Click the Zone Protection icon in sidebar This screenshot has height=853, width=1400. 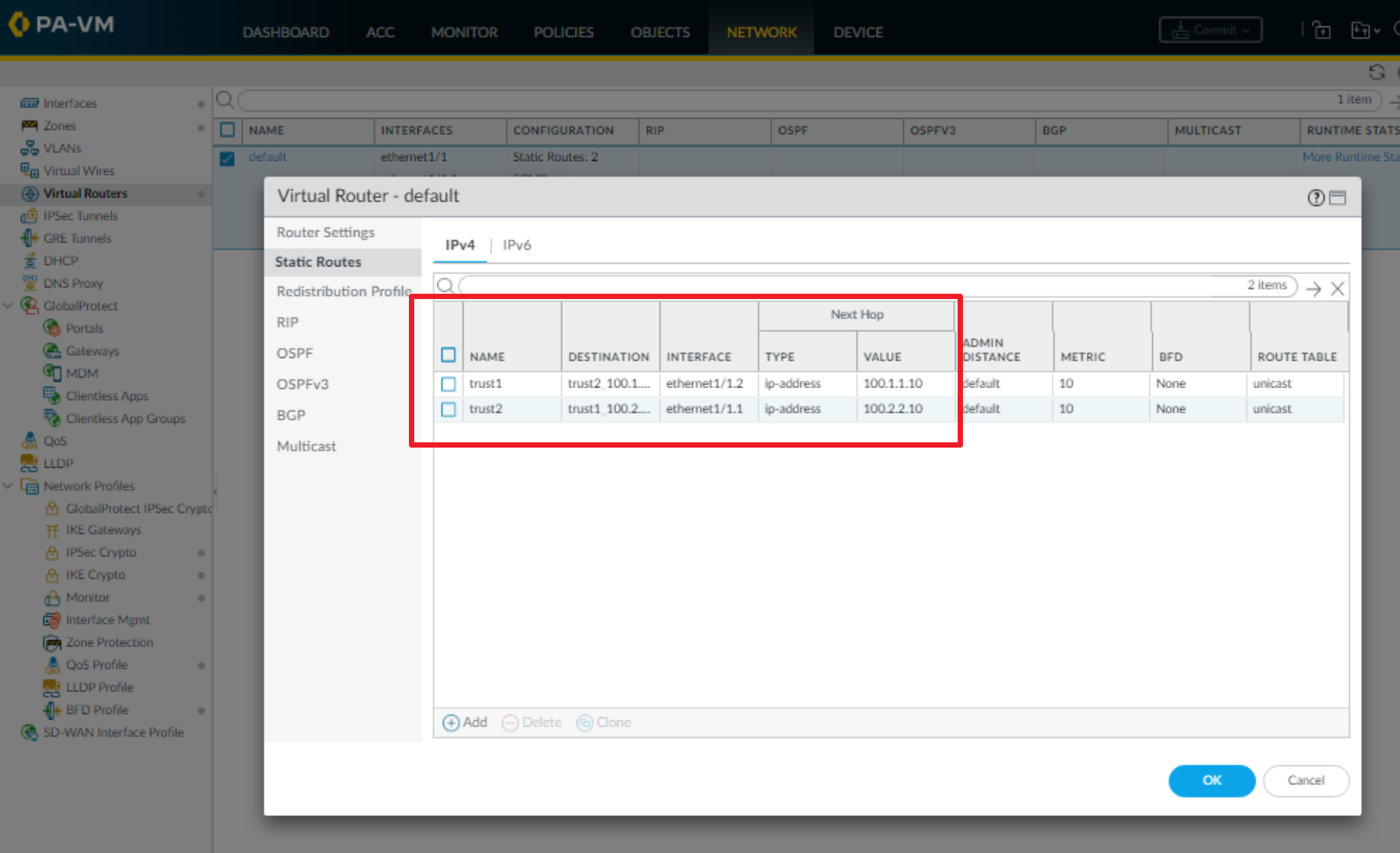point(52,643)
